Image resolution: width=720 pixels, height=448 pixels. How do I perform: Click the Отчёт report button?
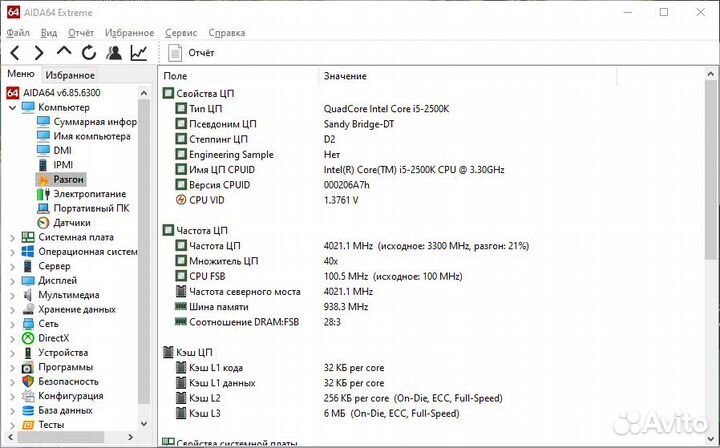coord(191,53)
